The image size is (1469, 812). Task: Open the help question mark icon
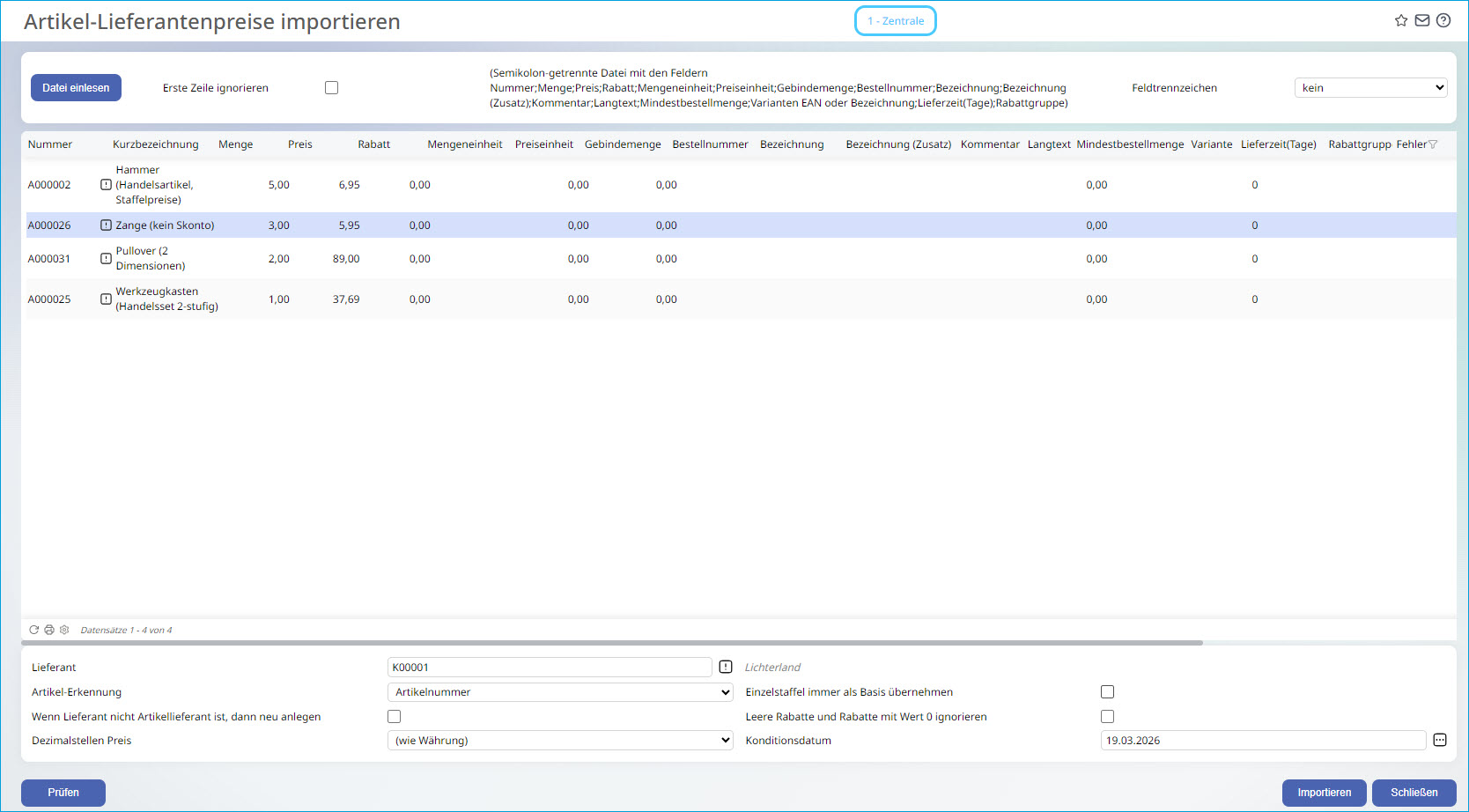click(1443, 20)
